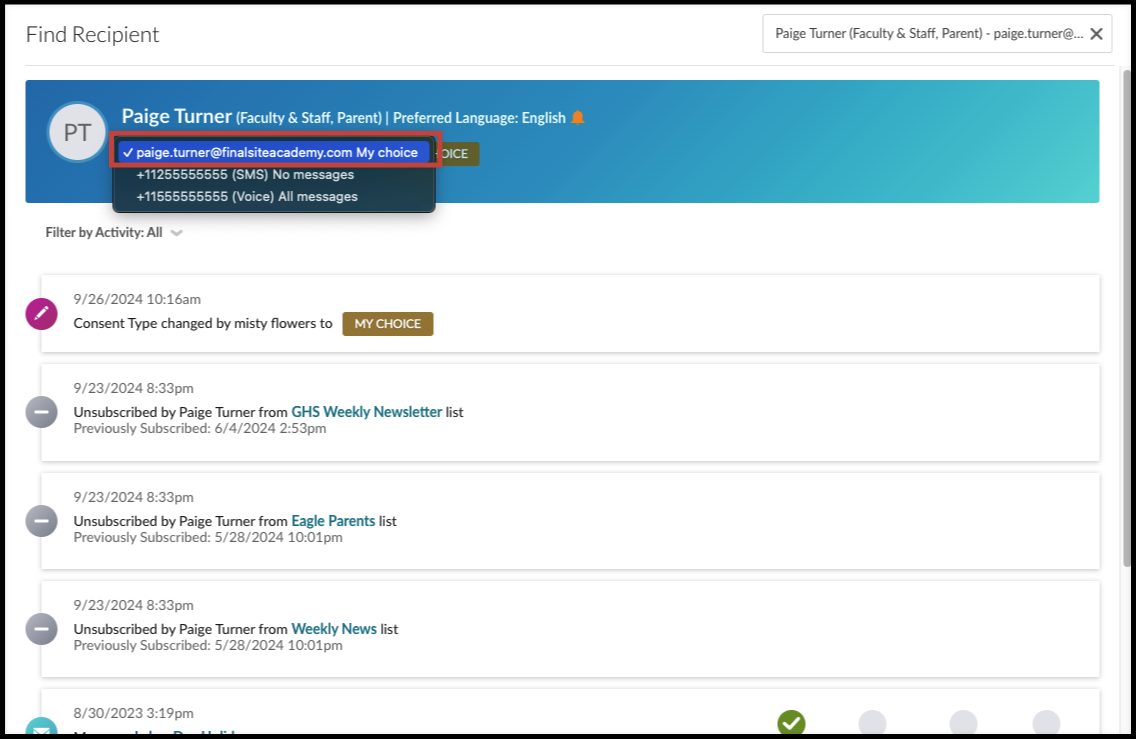The height and width of the screenshot is (739, 1136).
Task: Click the Paige Turner recipient search box
Action: coord(937,33)
